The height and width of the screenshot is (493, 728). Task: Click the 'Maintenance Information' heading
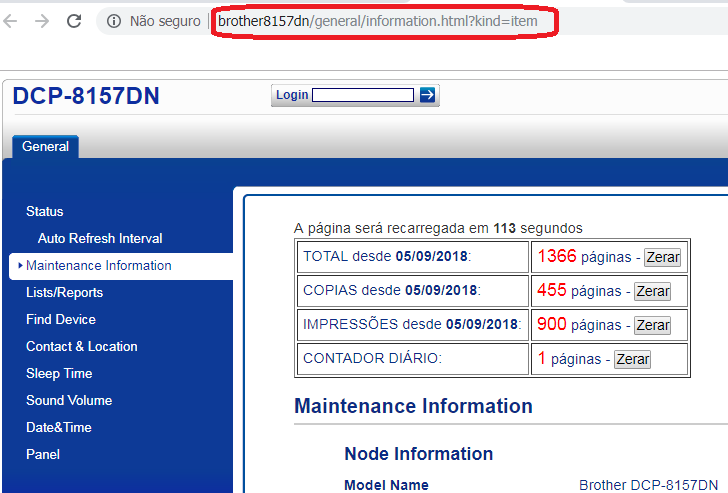[x=413, y=406]
